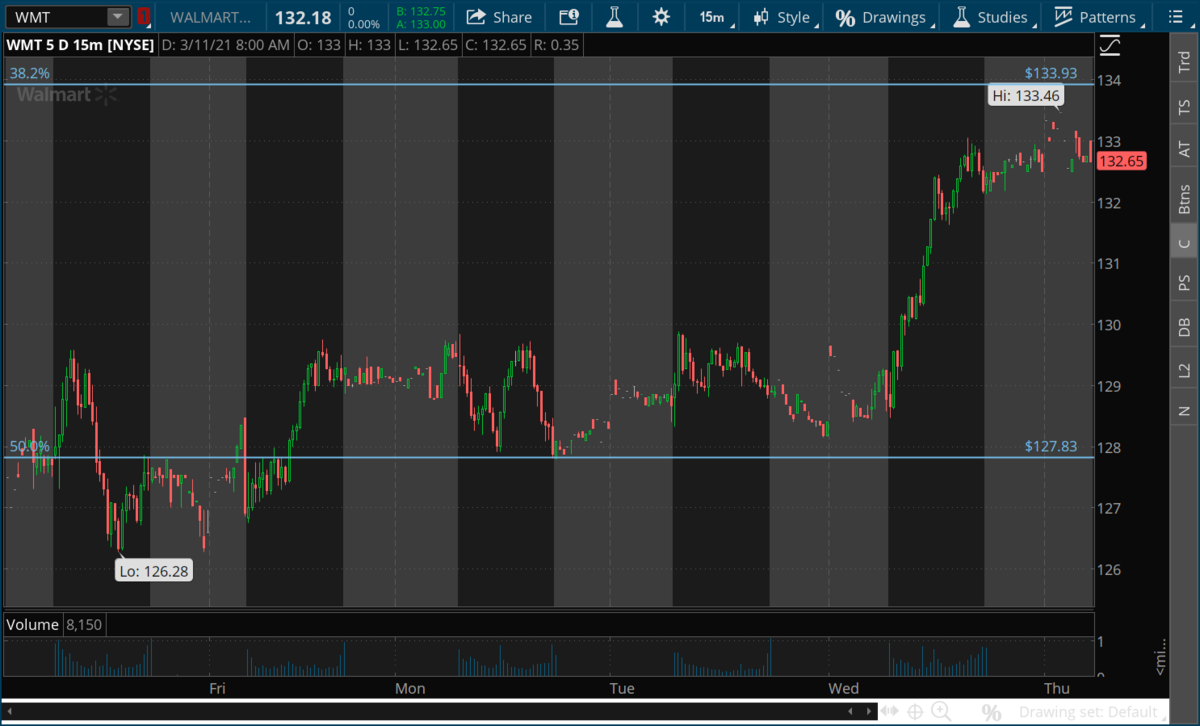Screen dimensions: 1200x726
Task: Select the Btns sidebar tab
Action: (x=1184, y=198)
